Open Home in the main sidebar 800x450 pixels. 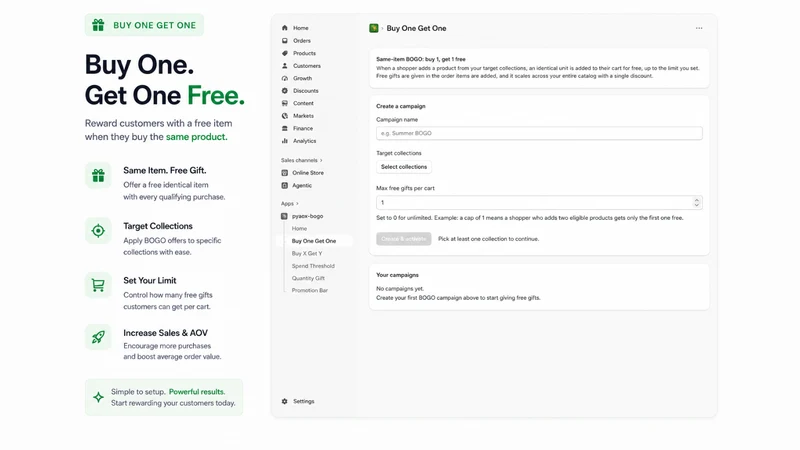tap(301, 28)
